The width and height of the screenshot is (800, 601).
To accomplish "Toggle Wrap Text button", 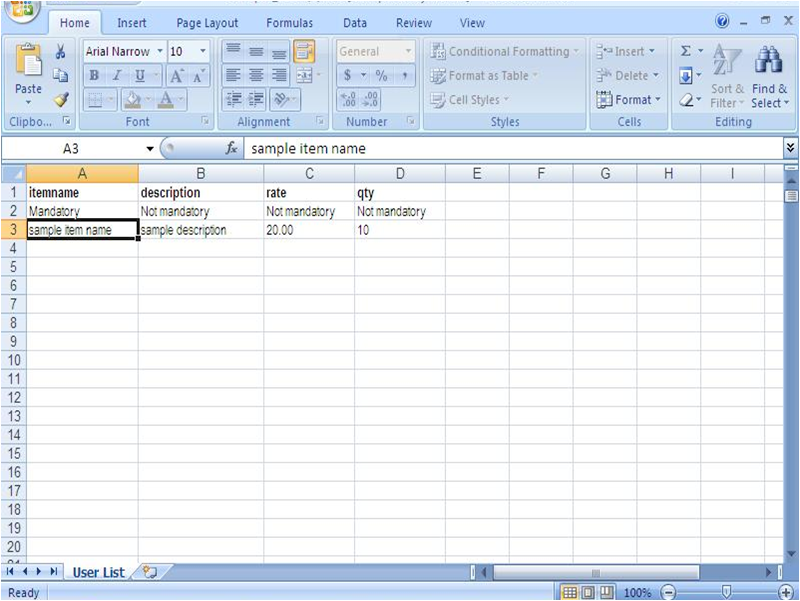I will (x=304, y=51).
